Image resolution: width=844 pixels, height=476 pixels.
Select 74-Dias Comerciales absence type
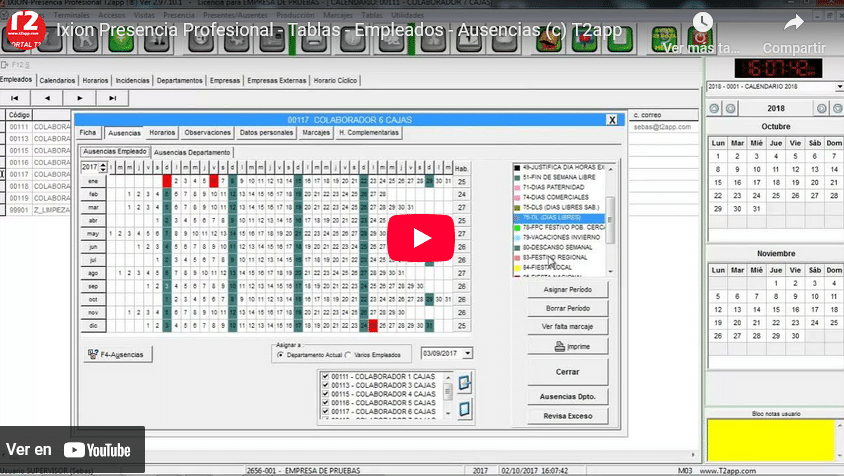point(555,198)
